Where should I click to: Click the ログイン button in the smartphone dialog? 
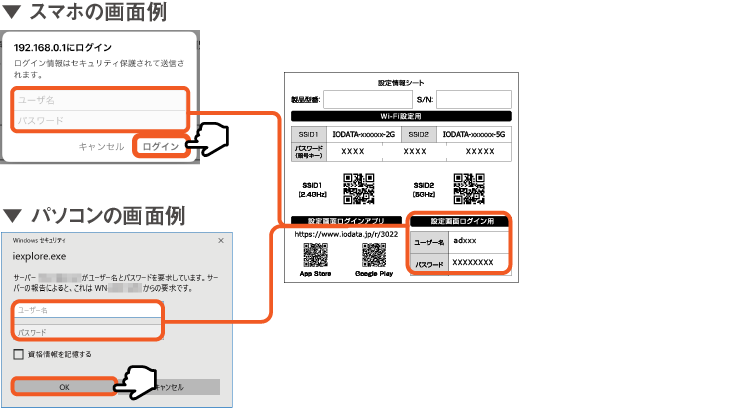[160, 147]
